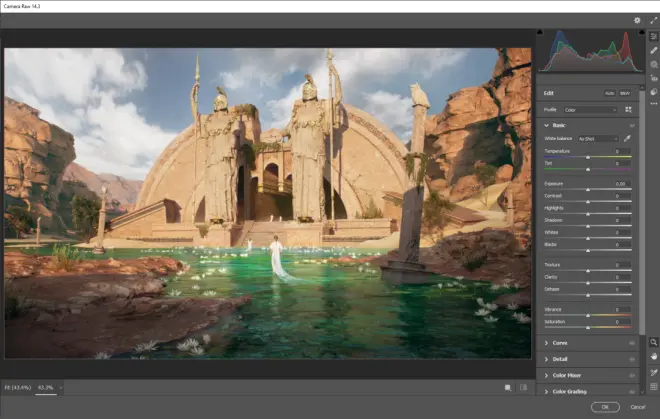Screen dimensions: 660x419
Task: Select Fit (43.4%) zoom option
Action: click(18, 387)
